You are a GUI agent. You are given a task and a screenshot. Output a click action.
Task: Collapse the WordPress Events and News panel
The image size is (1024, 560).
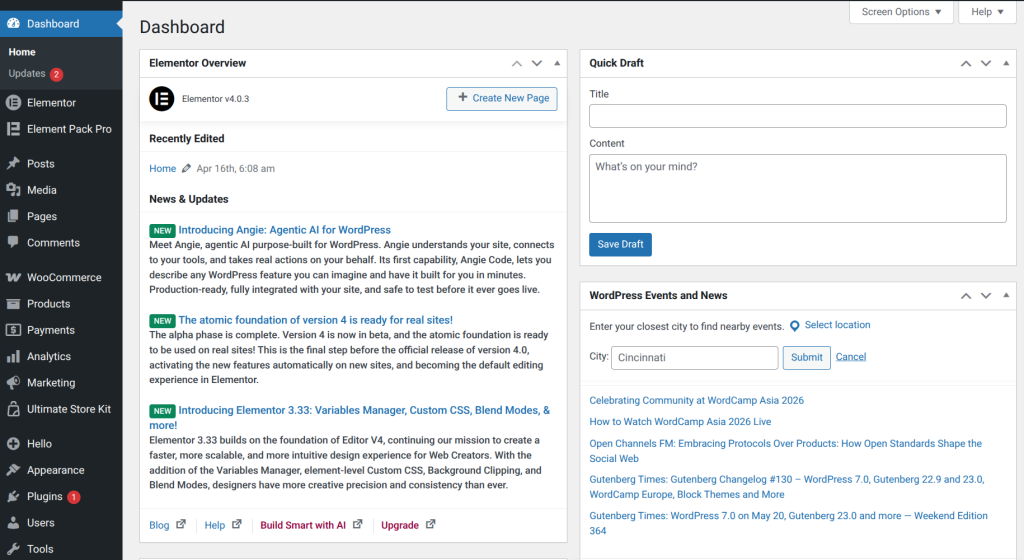click(1006, 296)
